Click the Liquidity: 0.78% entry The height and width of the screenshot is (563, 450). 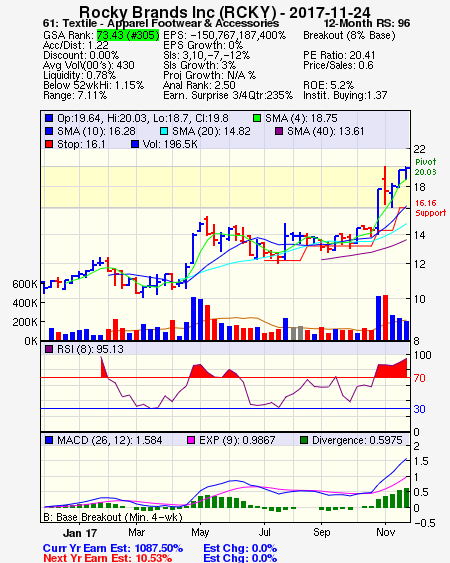click(79, 75)
